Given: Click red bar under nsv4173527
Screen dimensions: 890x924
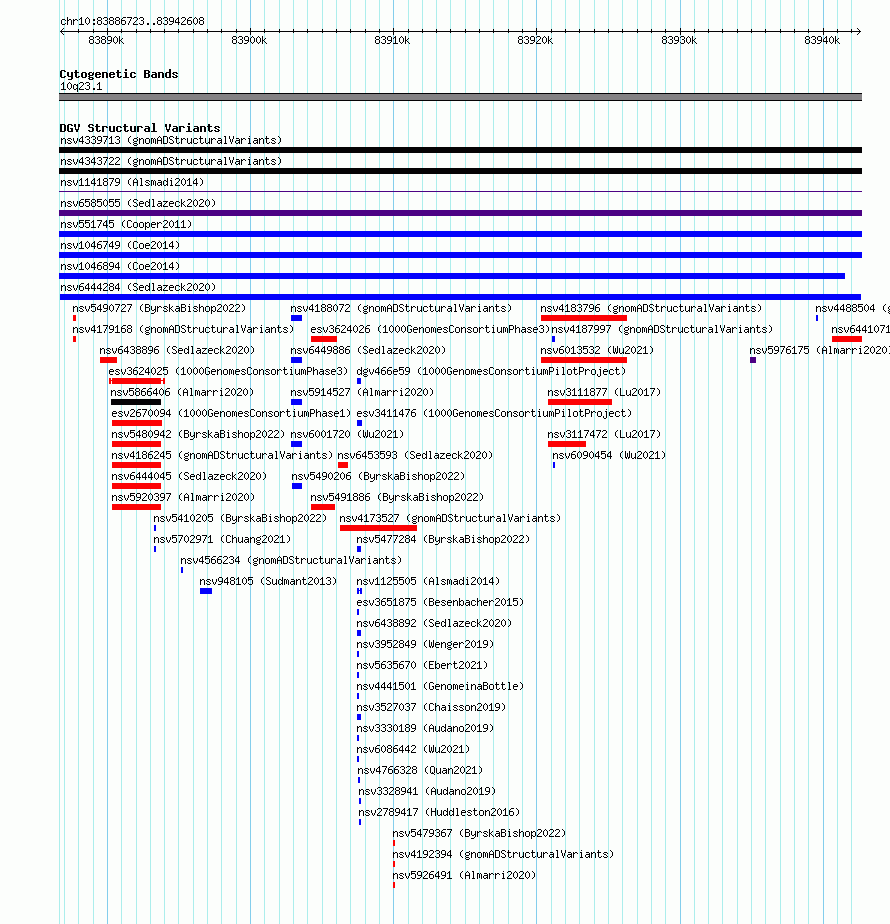Looking at the screenshot, I should click(x=378, y=528).
